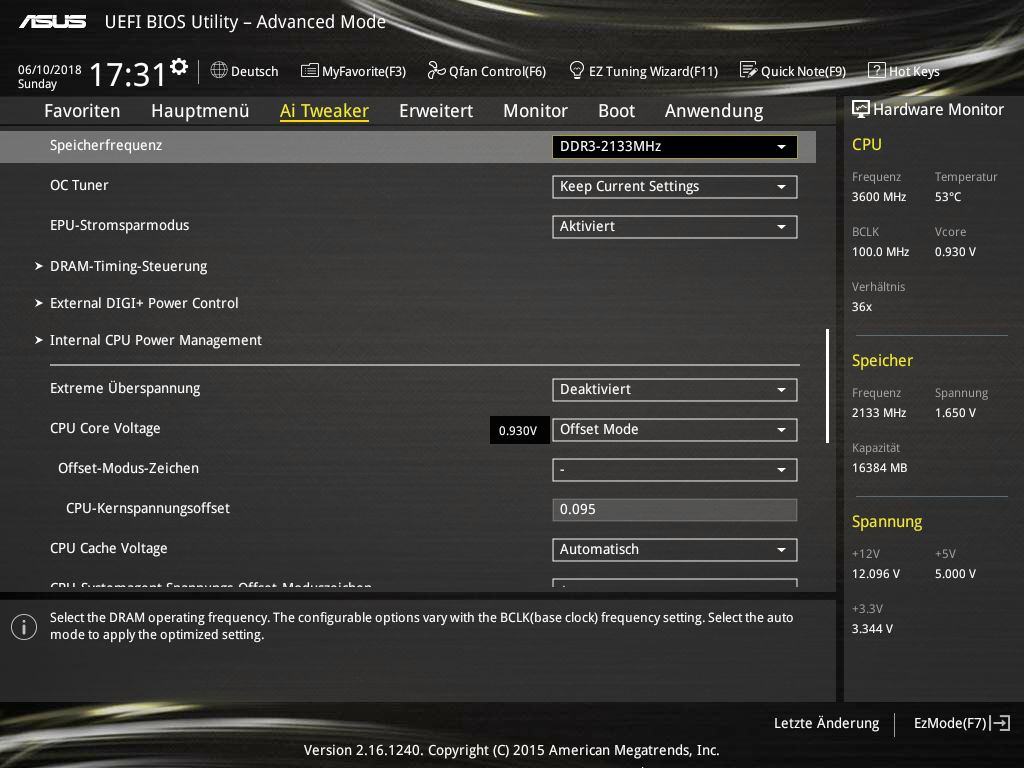Switch to the Hauptmenü tab
1024x768 pixels.
pos(200,111)
